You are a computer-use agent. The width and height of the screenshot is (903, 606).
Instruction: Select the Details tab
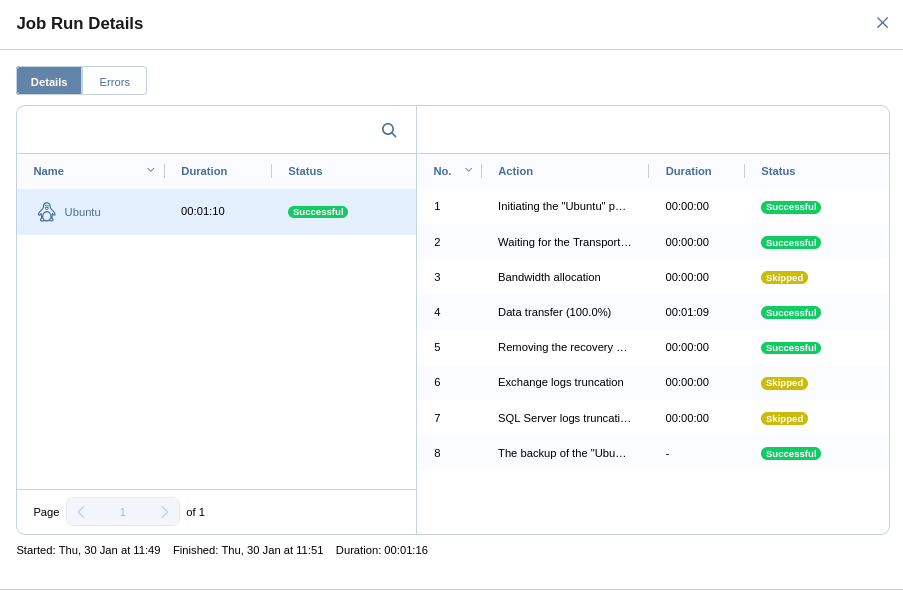(x=49, y=82)
